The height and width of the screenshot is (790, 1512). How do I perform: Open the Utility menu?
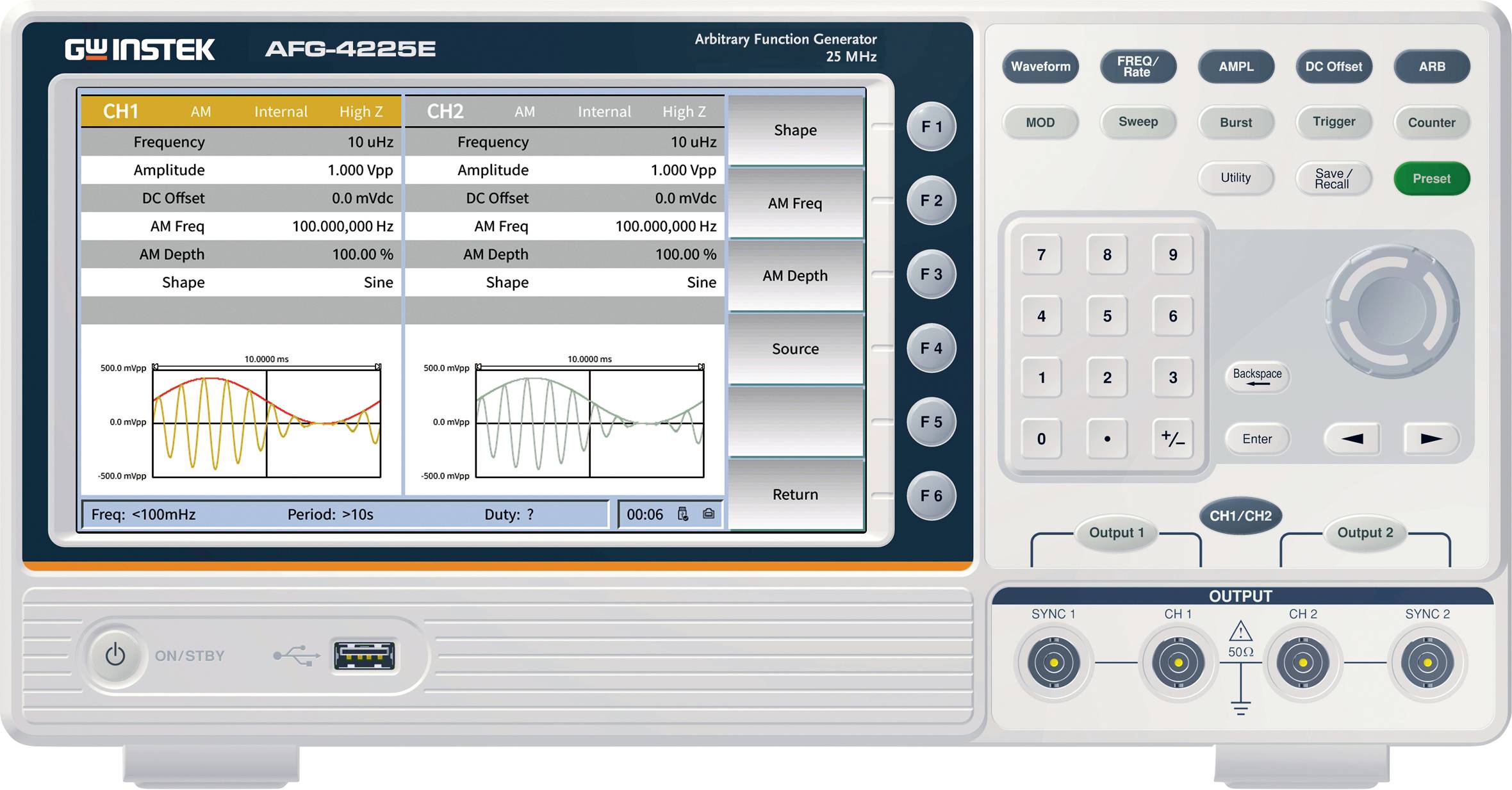tap(1236, 178)
